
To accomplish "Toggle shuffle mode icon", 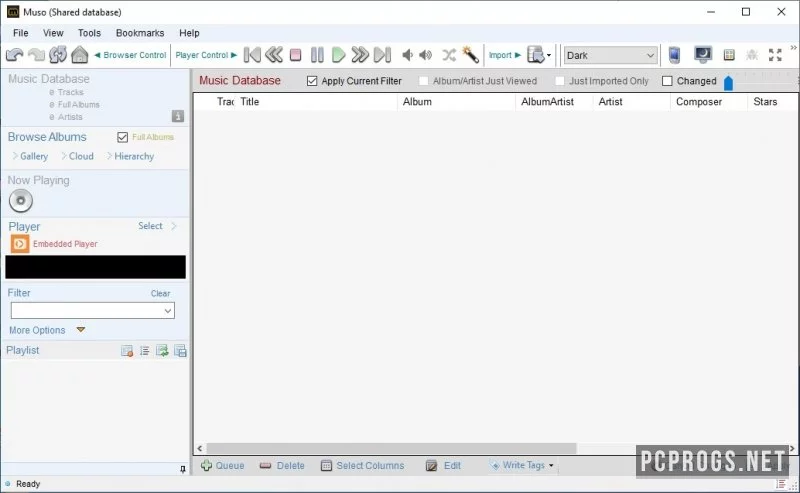I will click(448, 55).
